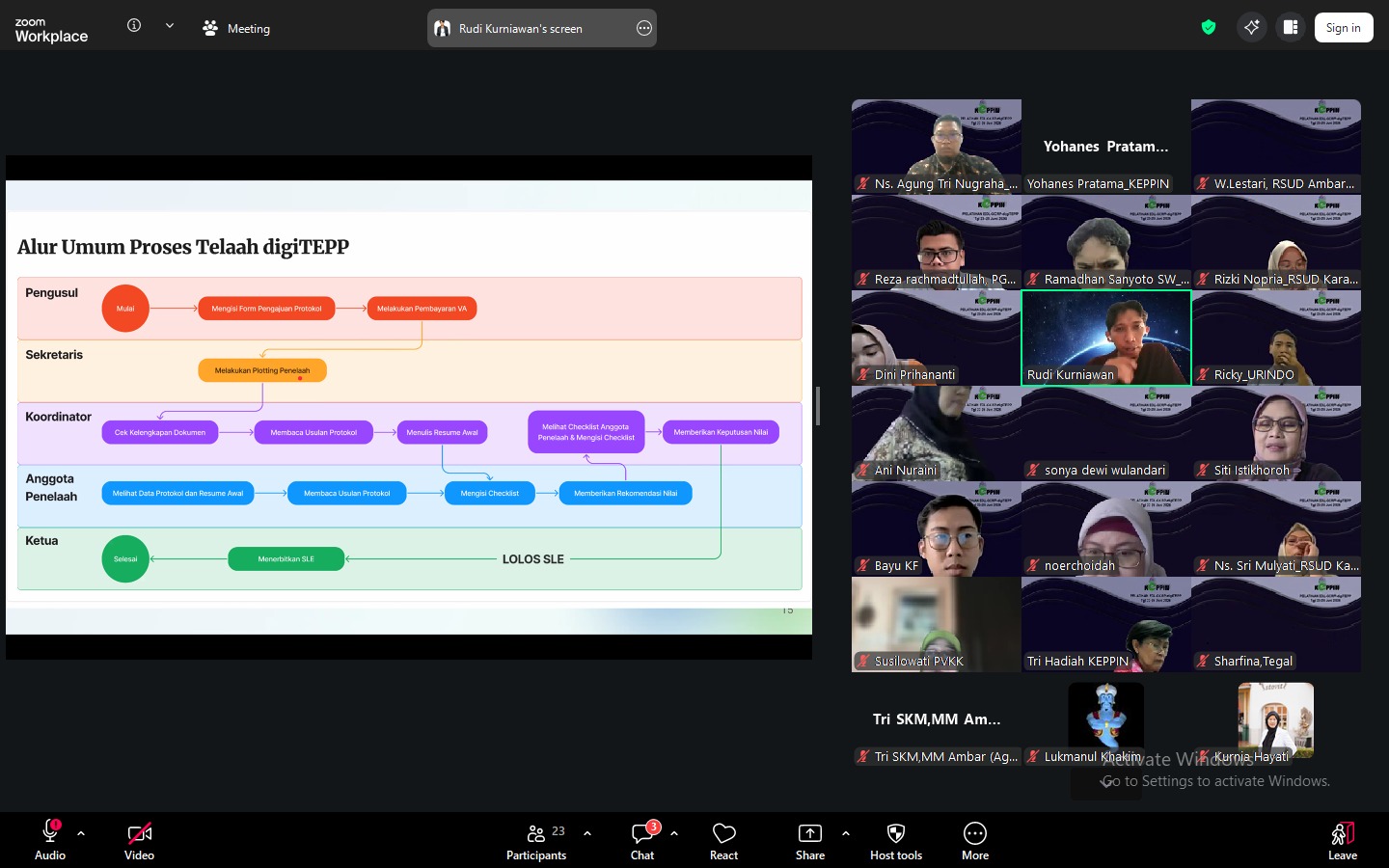The height and width of the screenshot is (868, 1389).
Task: Select Rudi Kurniawan's video thumbnail
Action: 1106,338
